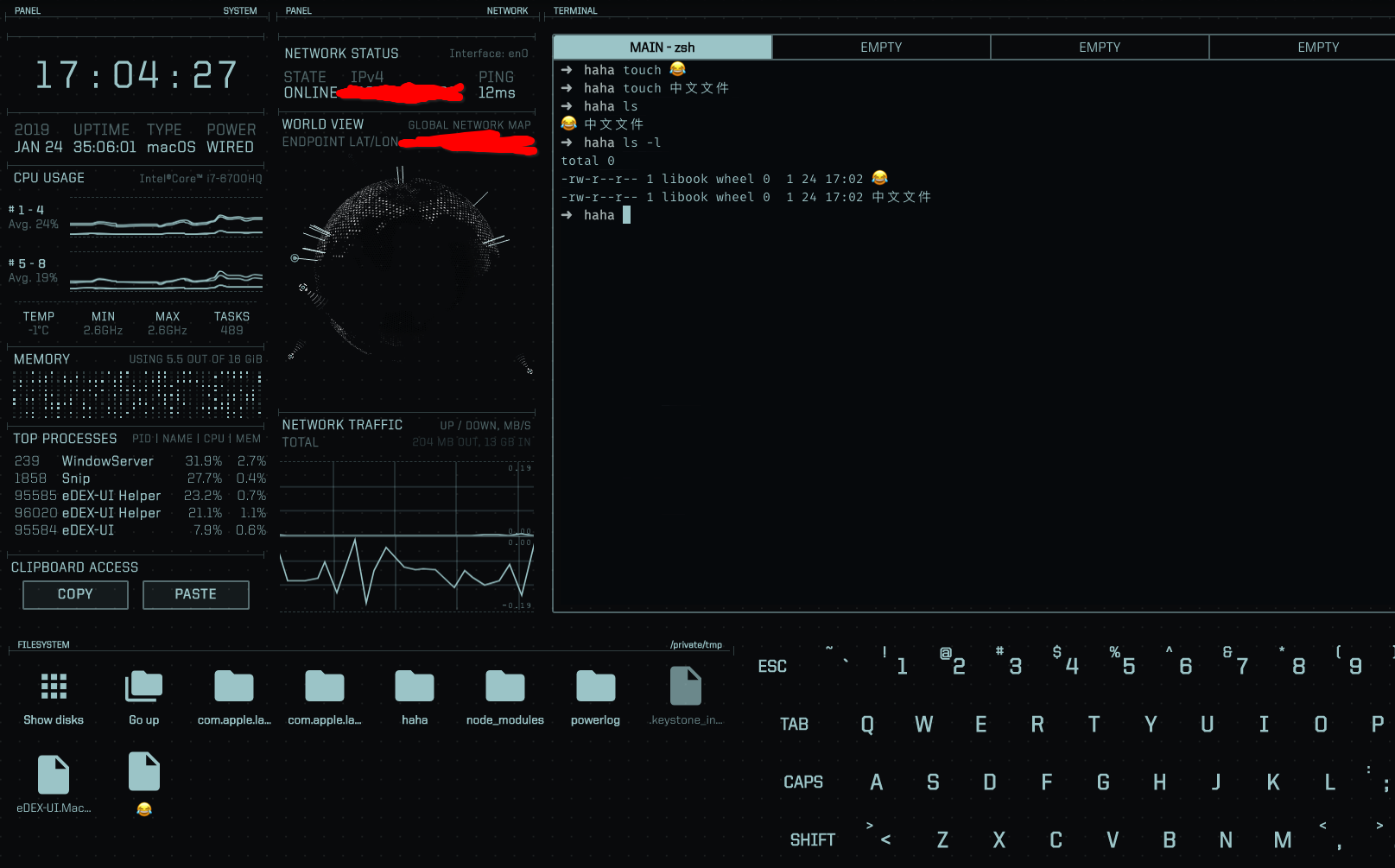Tap the X key on on-screen keyboard
The width and height of the screenshot is (1395, 868).
(999, 839)
